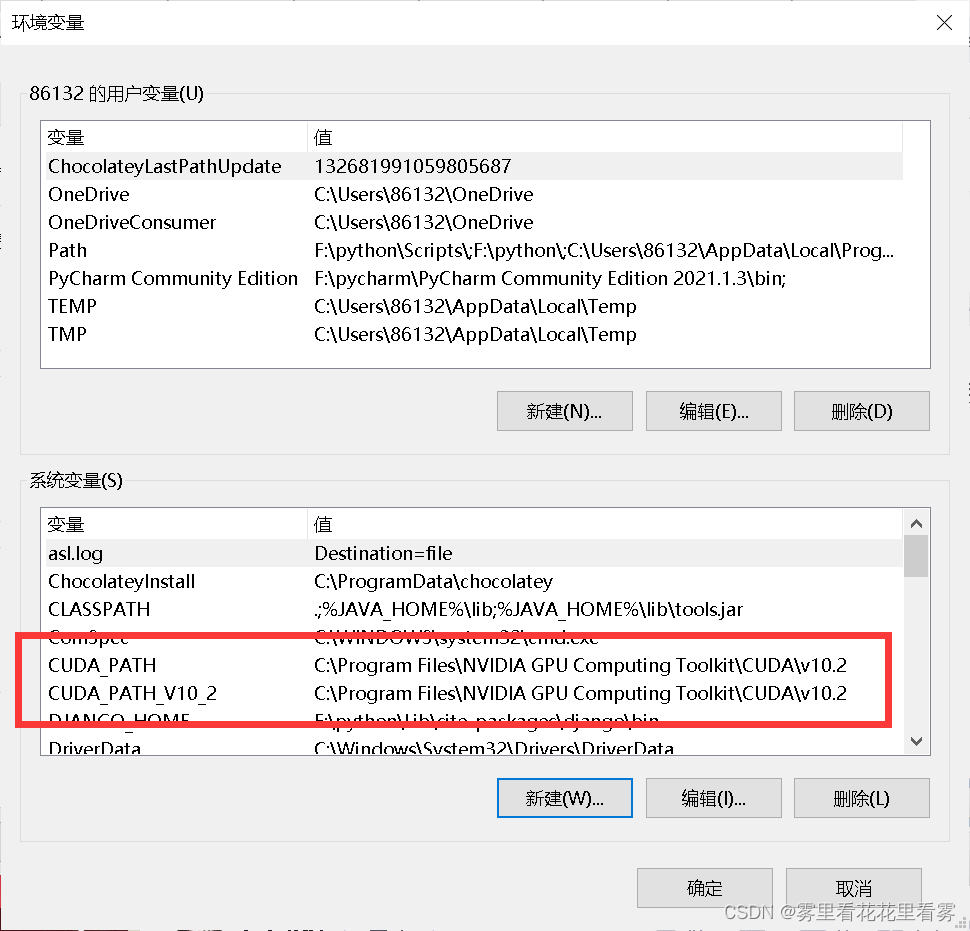The height and width of the screenshot is (931, 970).
Task: Cancel with the 取消 button
Action: click(854, 888)
